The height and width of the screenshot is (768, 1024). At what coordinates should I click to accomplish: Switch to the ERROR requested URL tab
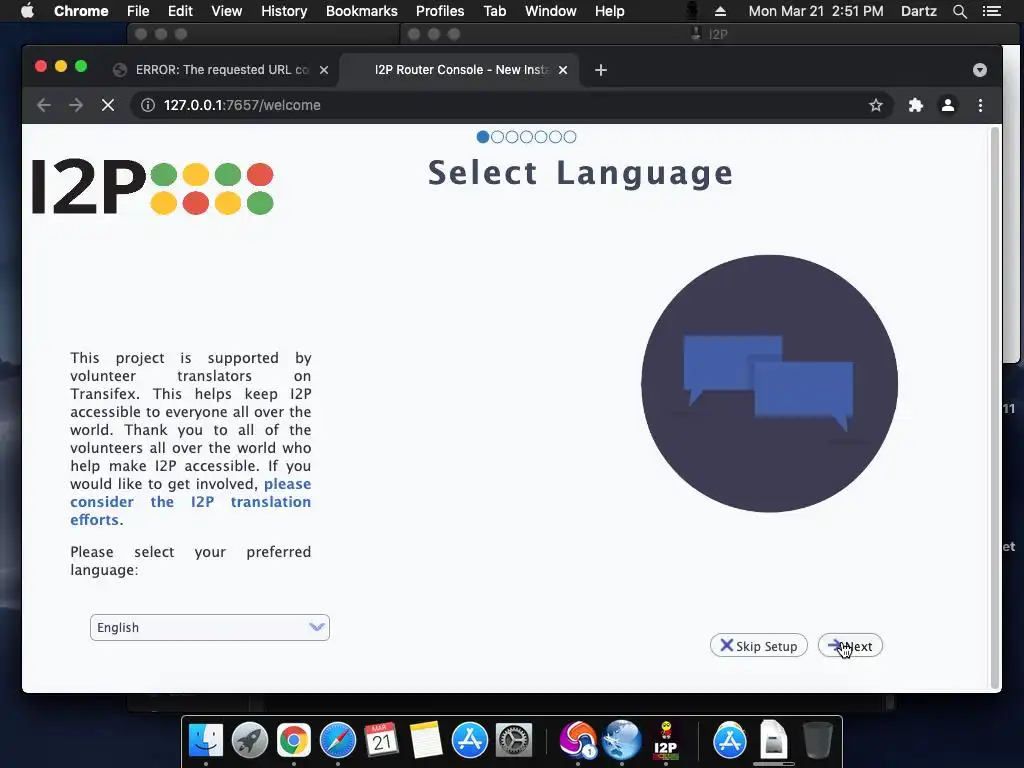[222, 70]
